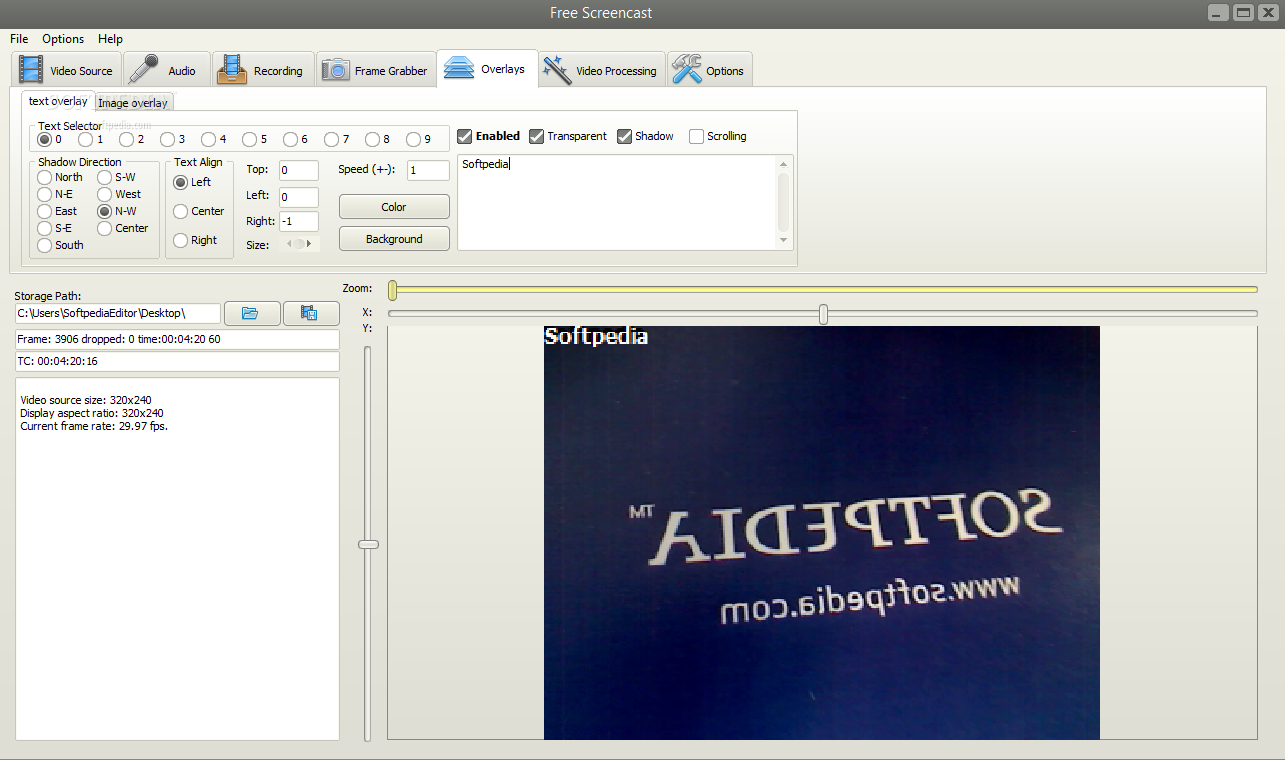The width and height of the screenshot is (1285, 760).
Task: Click the Top position field
Action: tap(299, 171)
